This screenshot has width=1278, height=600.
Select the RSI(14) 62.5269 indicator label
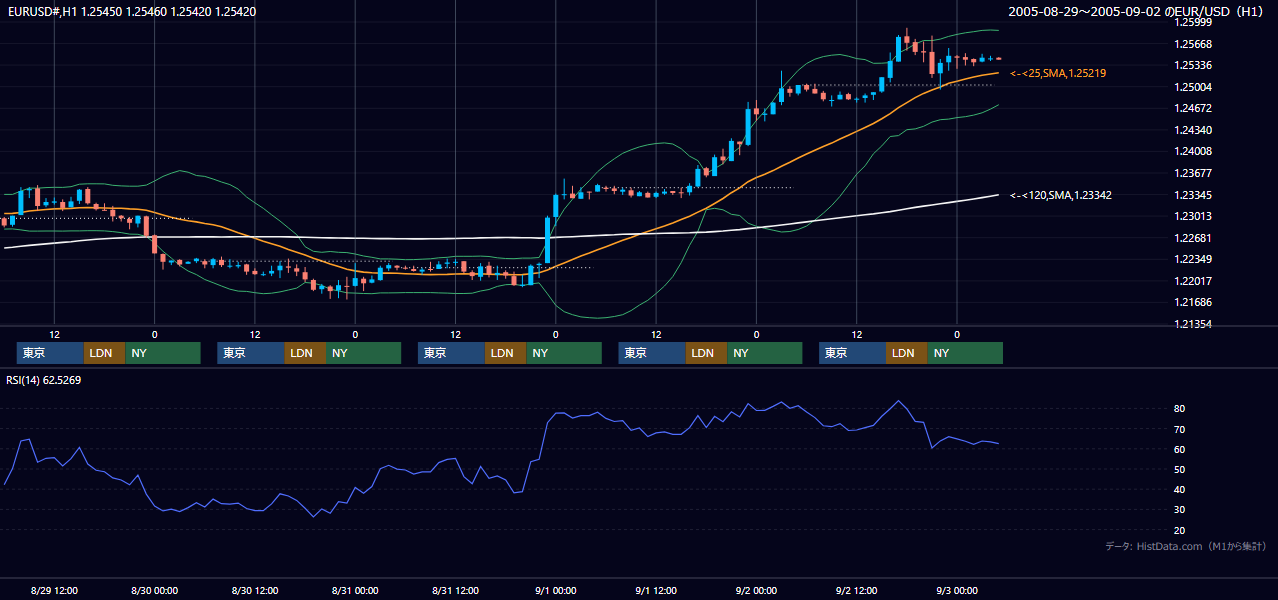coord(44,380)
